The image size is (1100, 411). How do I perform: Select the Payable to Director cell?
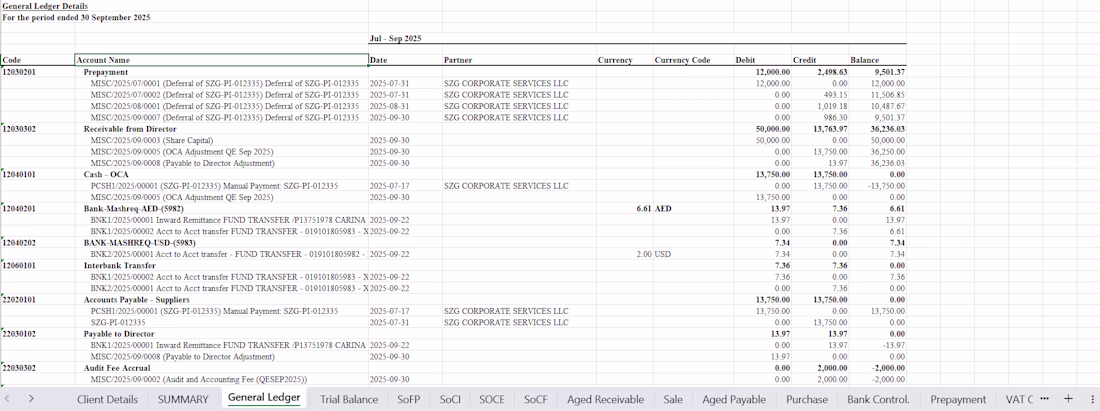coord(221,334)
